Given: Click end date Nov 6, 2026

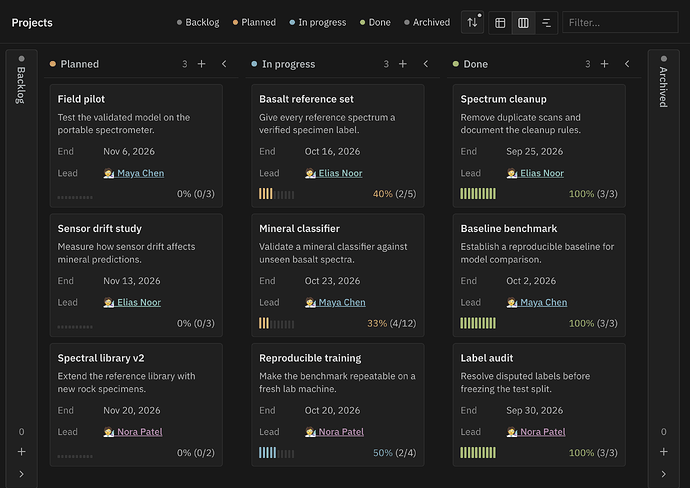Looking at the screenshot, I should pos(129,151).
